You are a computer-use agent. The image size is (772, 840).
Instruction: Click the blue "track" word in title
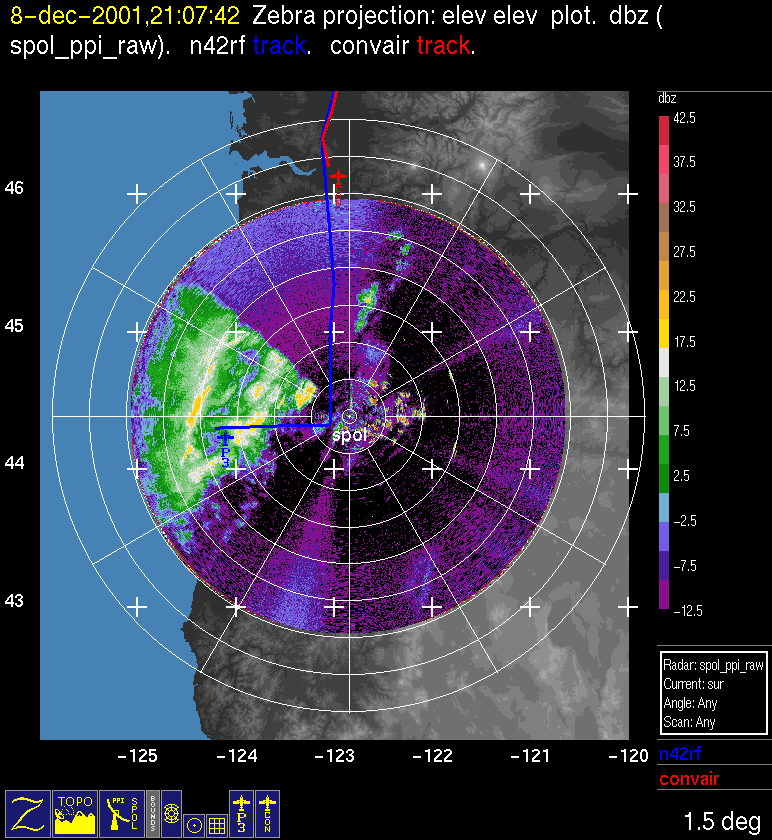click(282, 46)
